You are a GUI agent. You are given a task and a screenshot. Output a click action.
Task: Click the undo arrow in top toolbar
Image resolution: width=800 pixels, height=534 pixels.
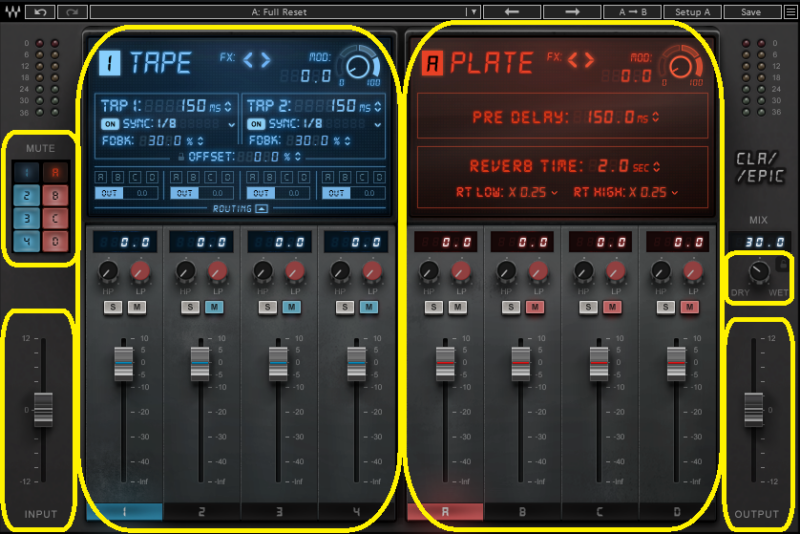click(39, 12)
